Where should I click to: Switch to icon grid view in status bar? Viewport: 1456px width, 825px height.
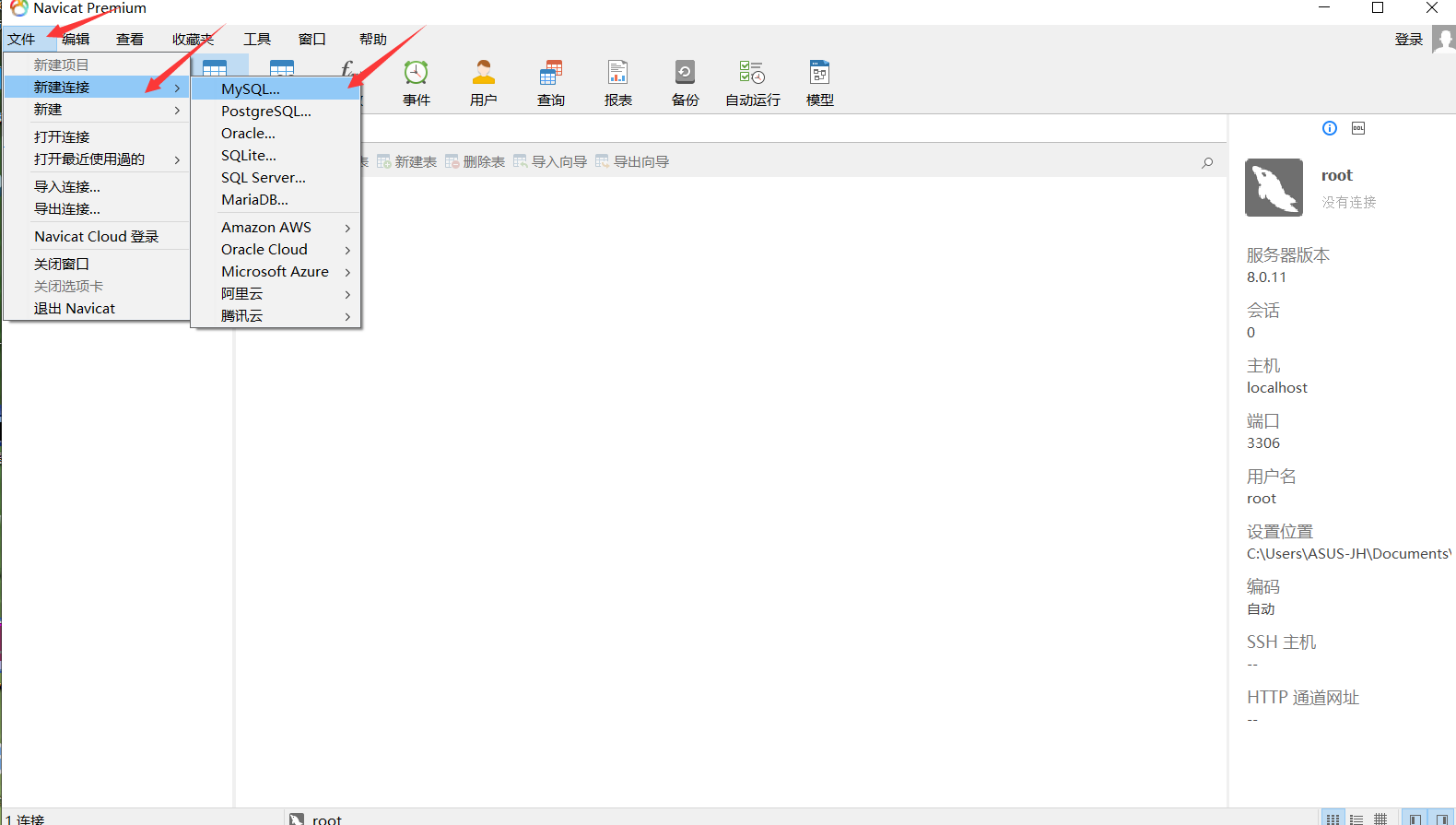1333,819
